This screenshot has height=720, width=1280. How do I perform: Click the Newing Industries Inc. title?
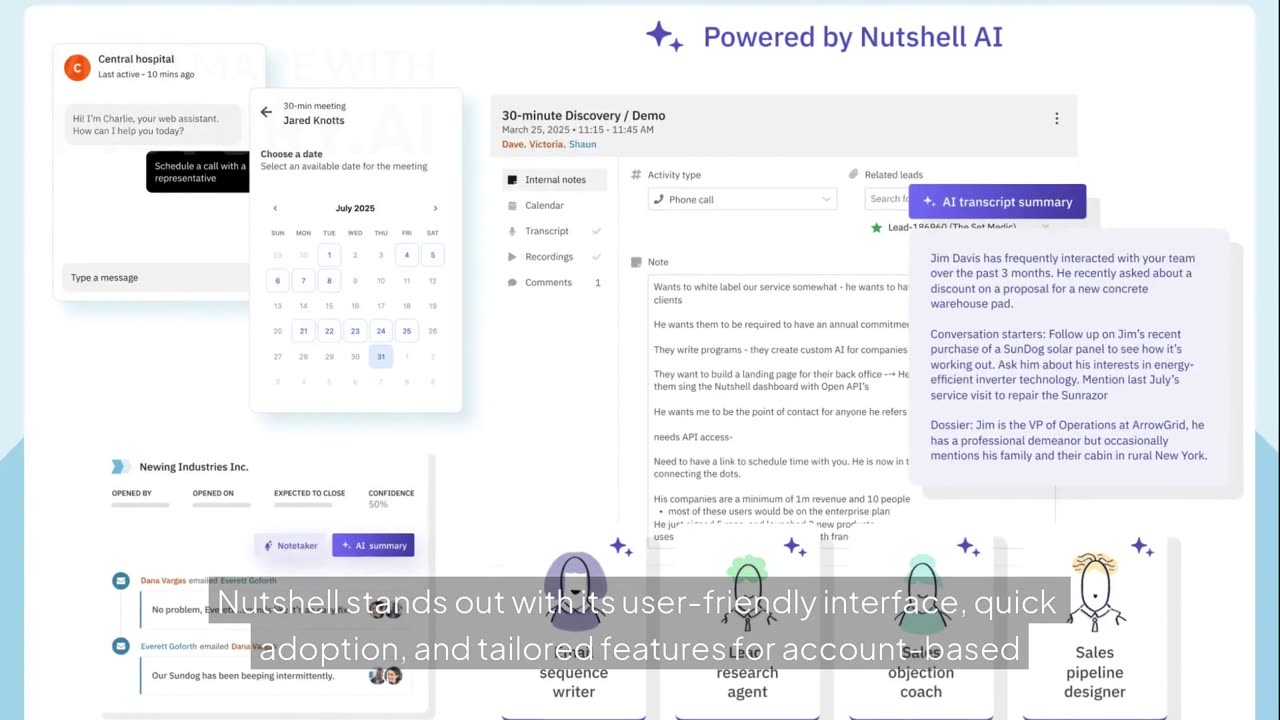(194, 467)
